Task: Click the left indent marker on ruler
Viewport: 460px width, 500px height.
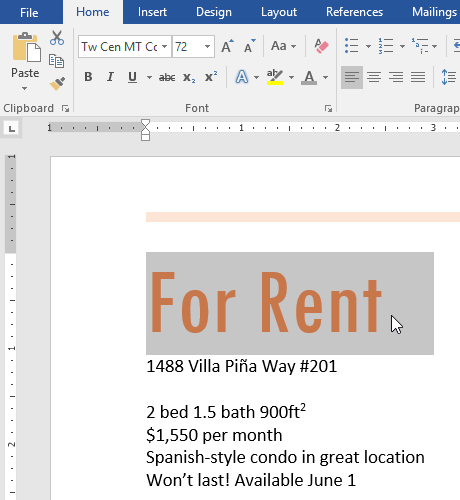Action: coord(145,137)
